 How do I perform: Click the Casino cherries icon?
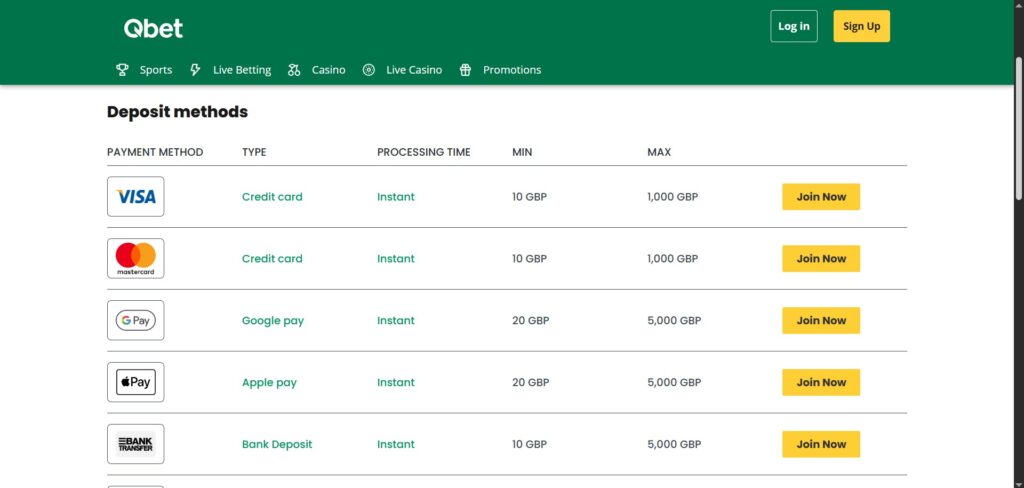point(294,70)
